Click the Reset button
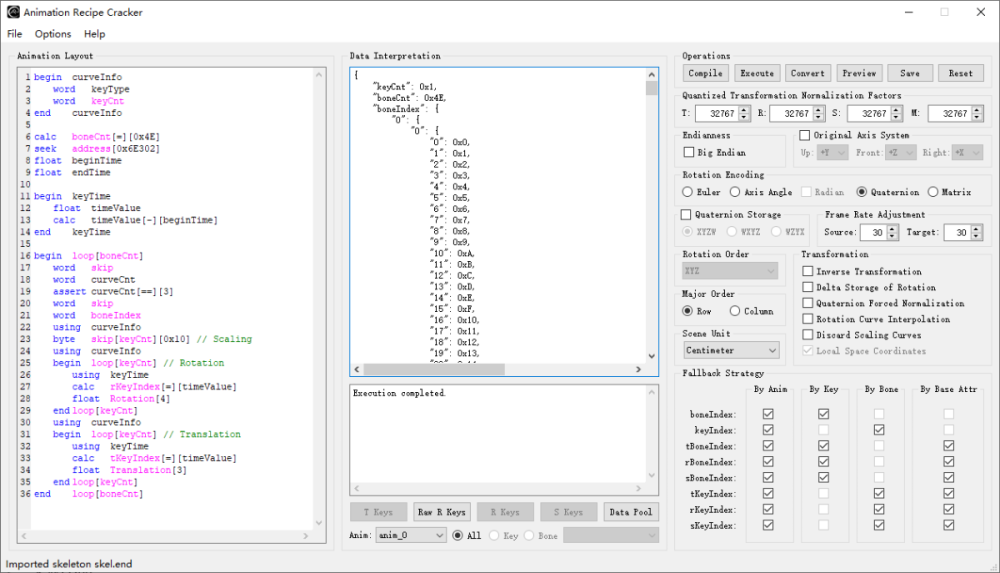The height and width of the screenshot is (573, 1000). click(x=960, y=73)
